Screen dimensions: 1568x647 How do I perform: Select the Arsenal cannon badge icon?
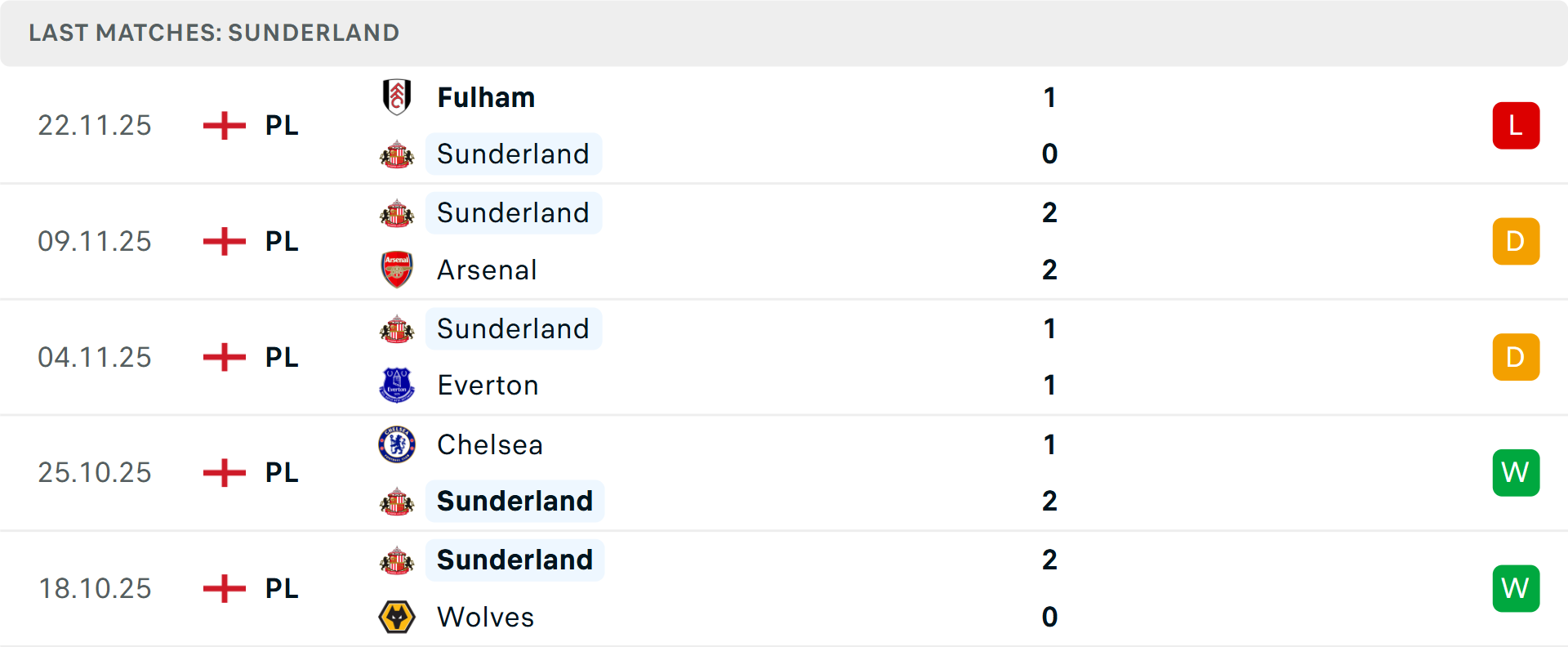(397, 270)
